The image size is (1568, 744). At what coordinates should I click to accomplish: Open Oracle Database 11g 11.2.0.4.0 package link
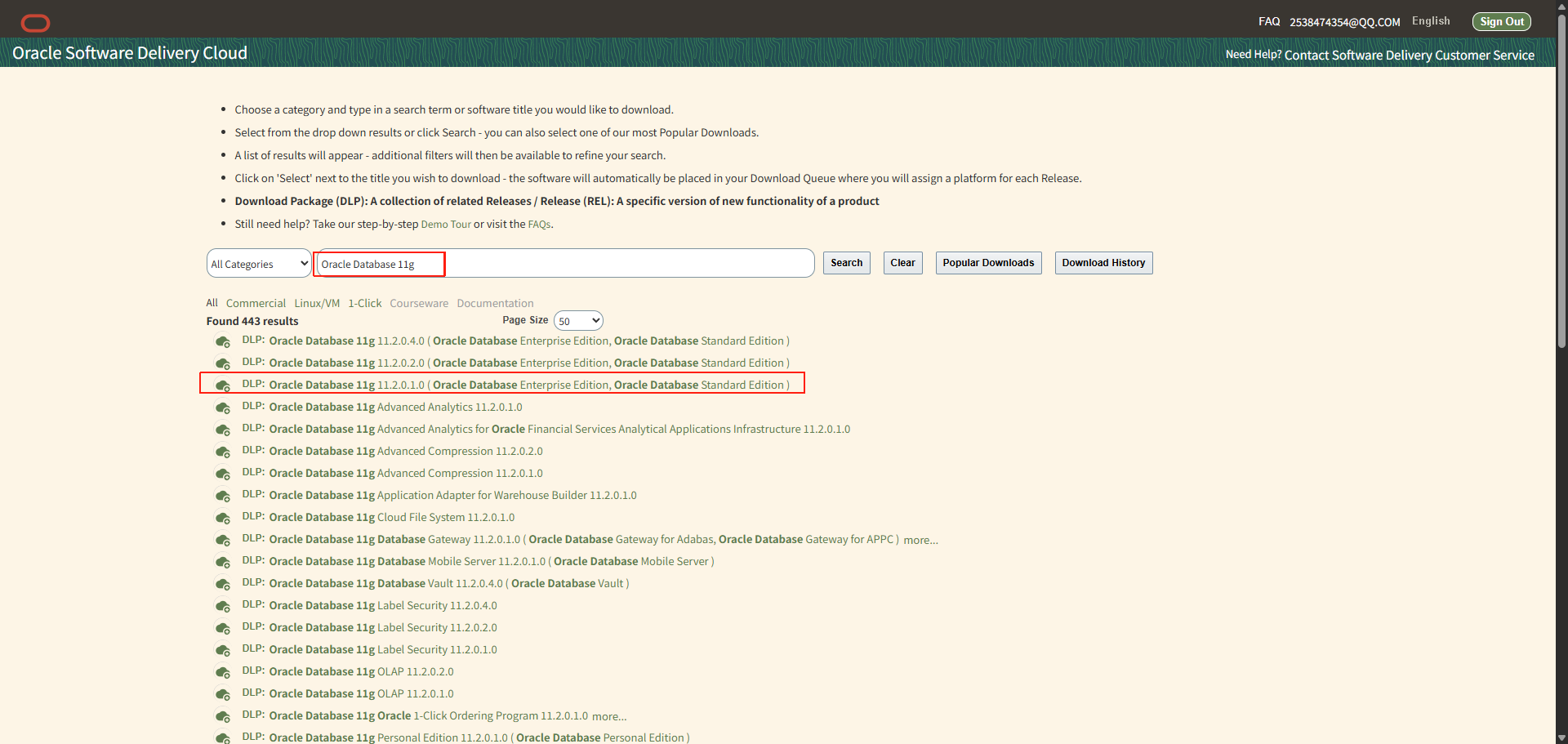point(529,341)
